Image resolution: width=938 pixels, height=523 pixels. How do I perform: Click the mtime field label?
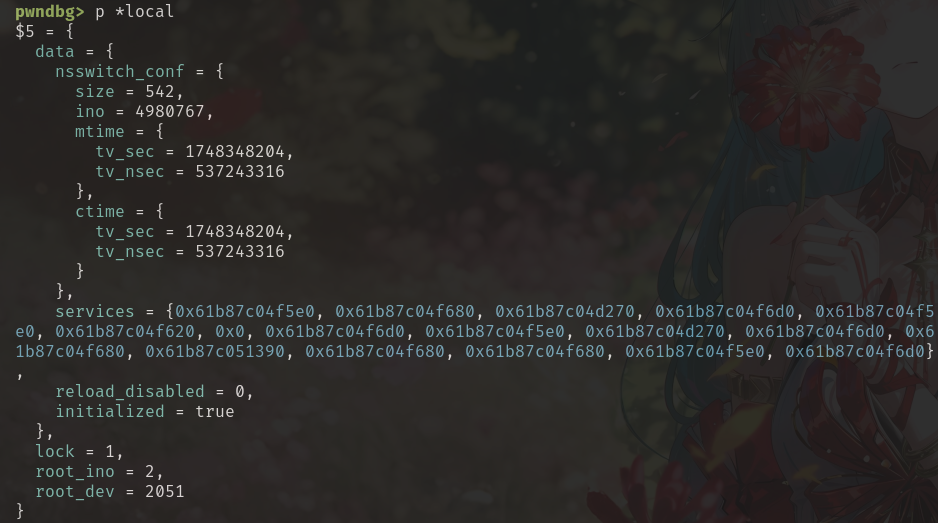(99, 132)
